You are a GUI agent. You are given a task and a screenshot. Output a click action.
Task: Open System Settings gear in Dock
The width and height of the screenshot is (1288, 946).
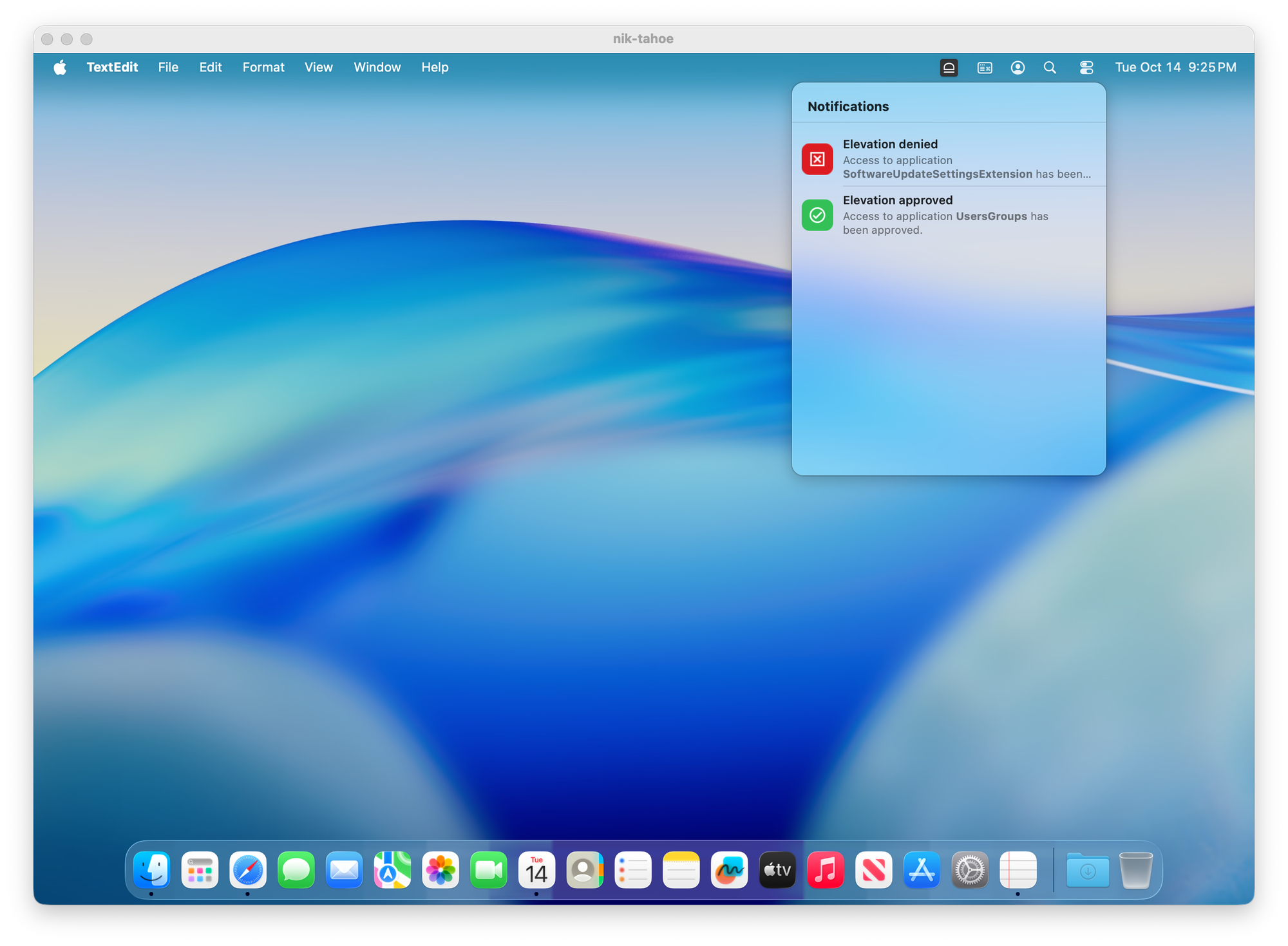point(970,870)
